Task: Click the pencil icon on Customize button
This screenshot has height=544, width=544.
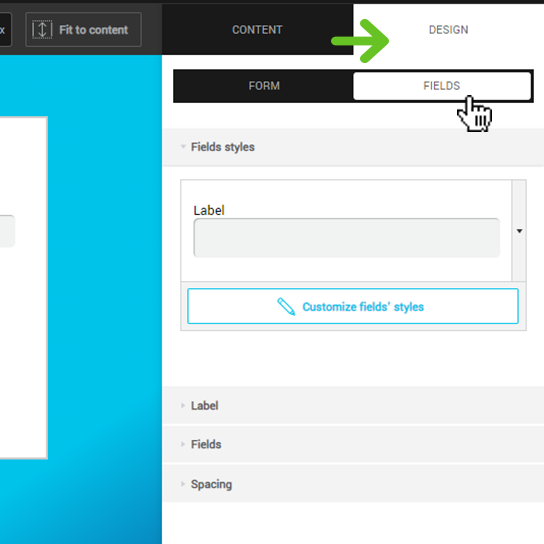Action: (286, 306)
